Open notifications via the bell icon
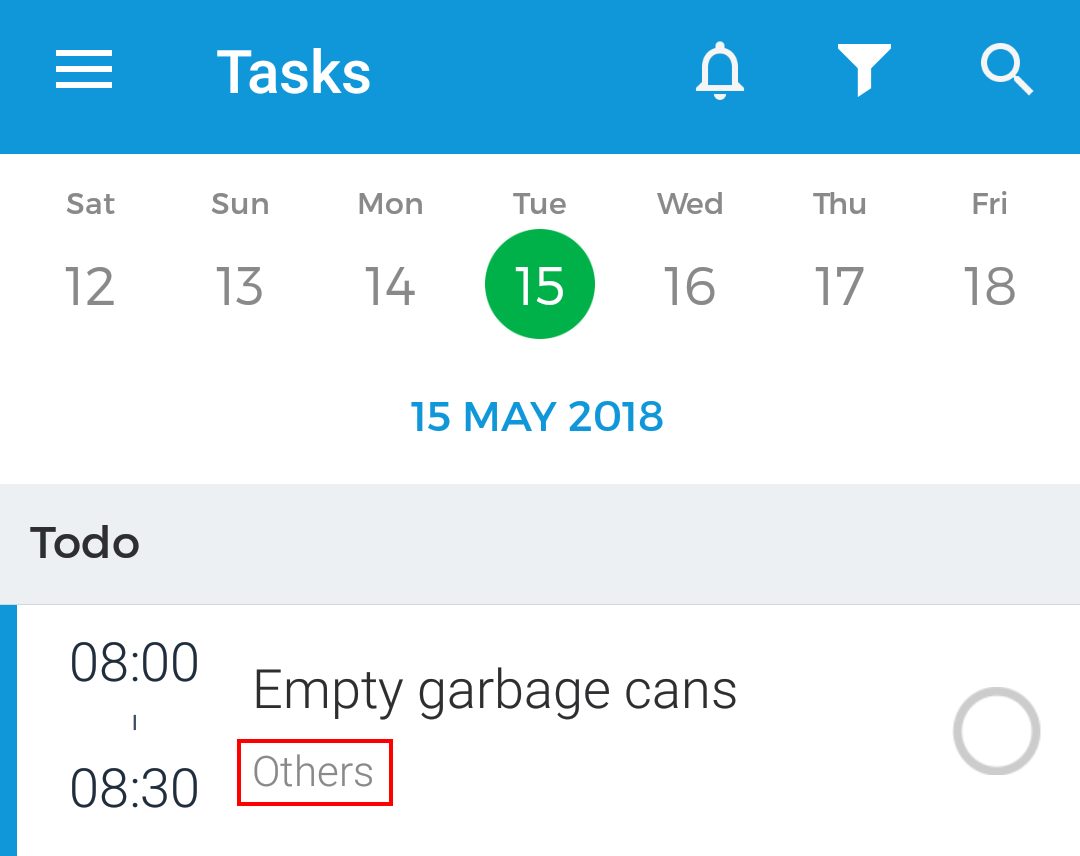The width and height of the screenshot is (1080, 856). (720, 70)
